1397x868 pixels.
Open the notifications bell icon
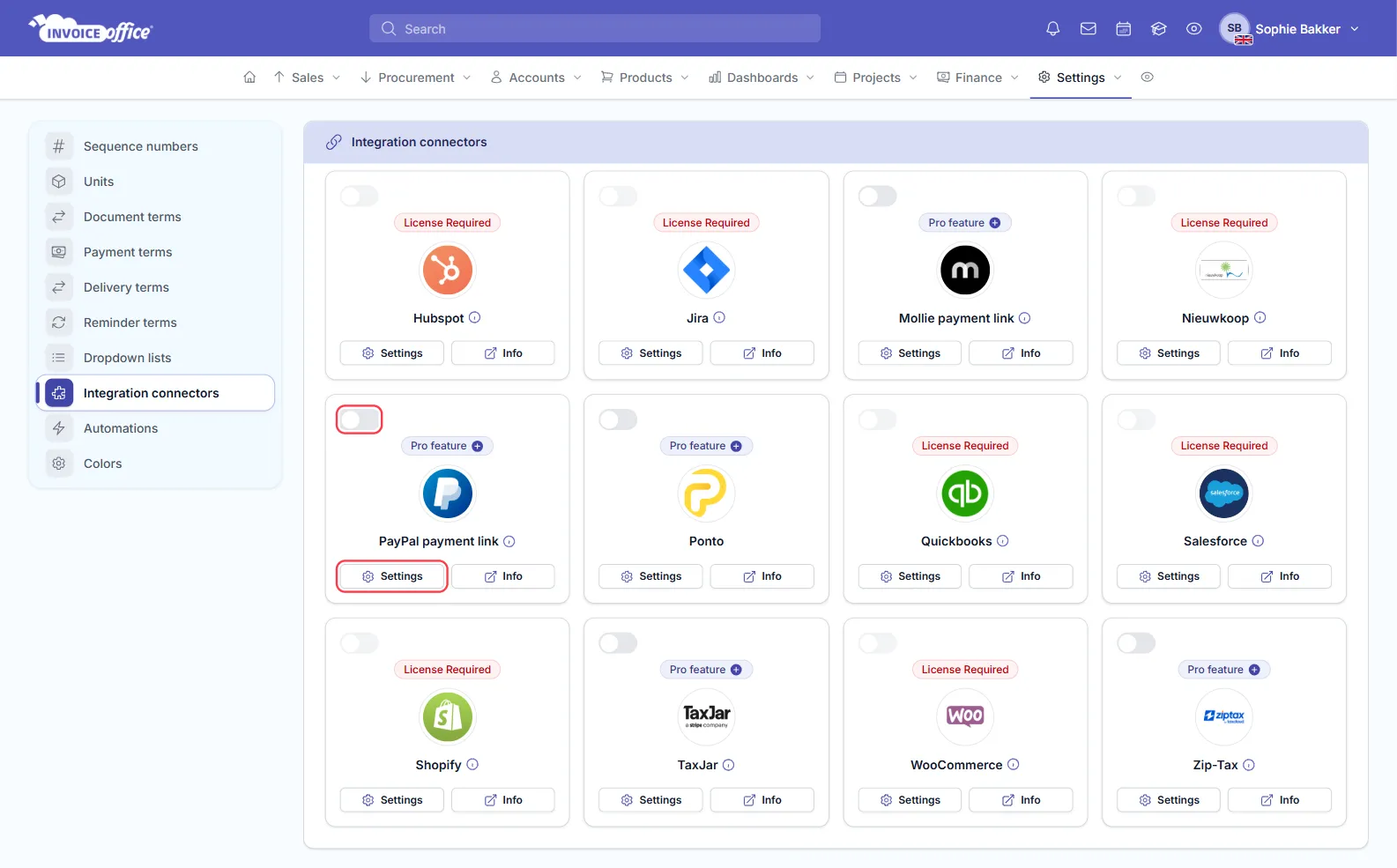pos(1052,29)
